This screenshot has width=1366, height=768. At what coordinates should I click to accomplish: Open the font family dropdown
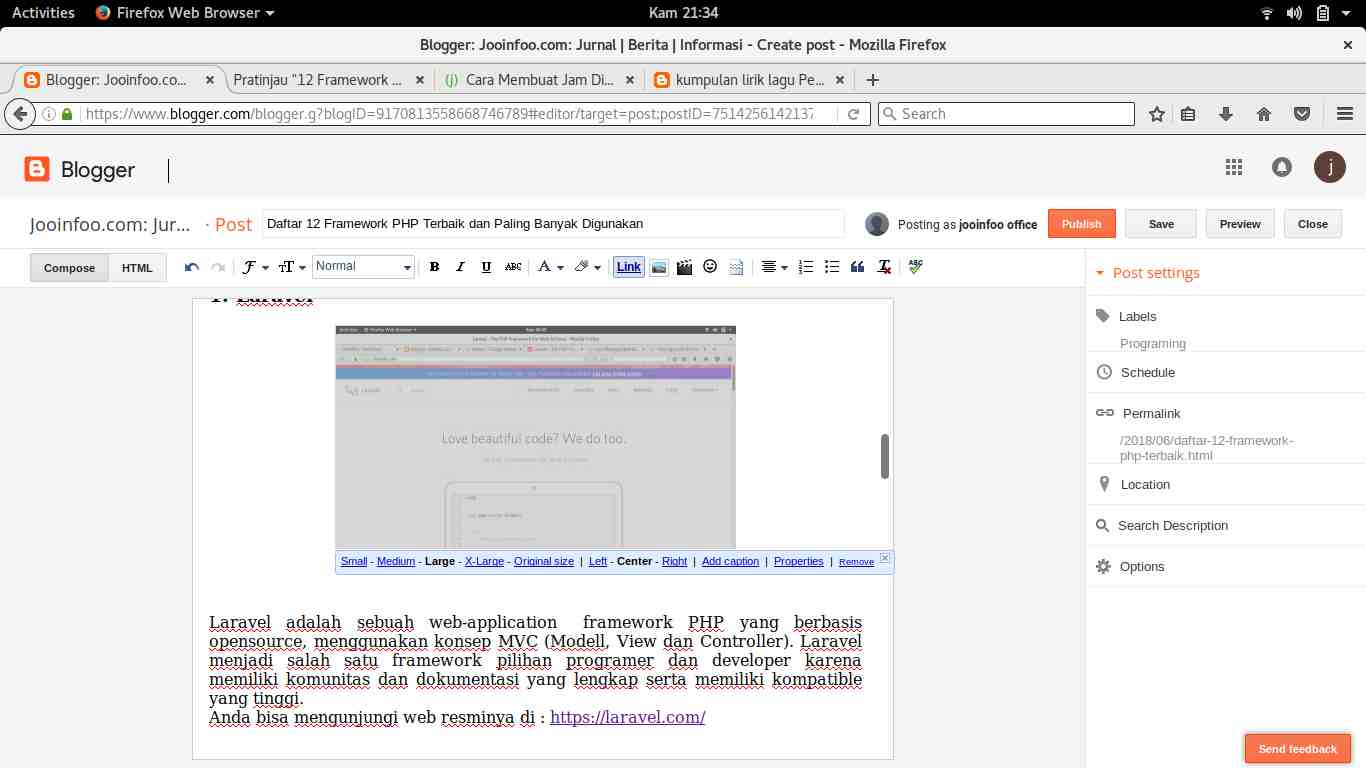click(256, 267)
